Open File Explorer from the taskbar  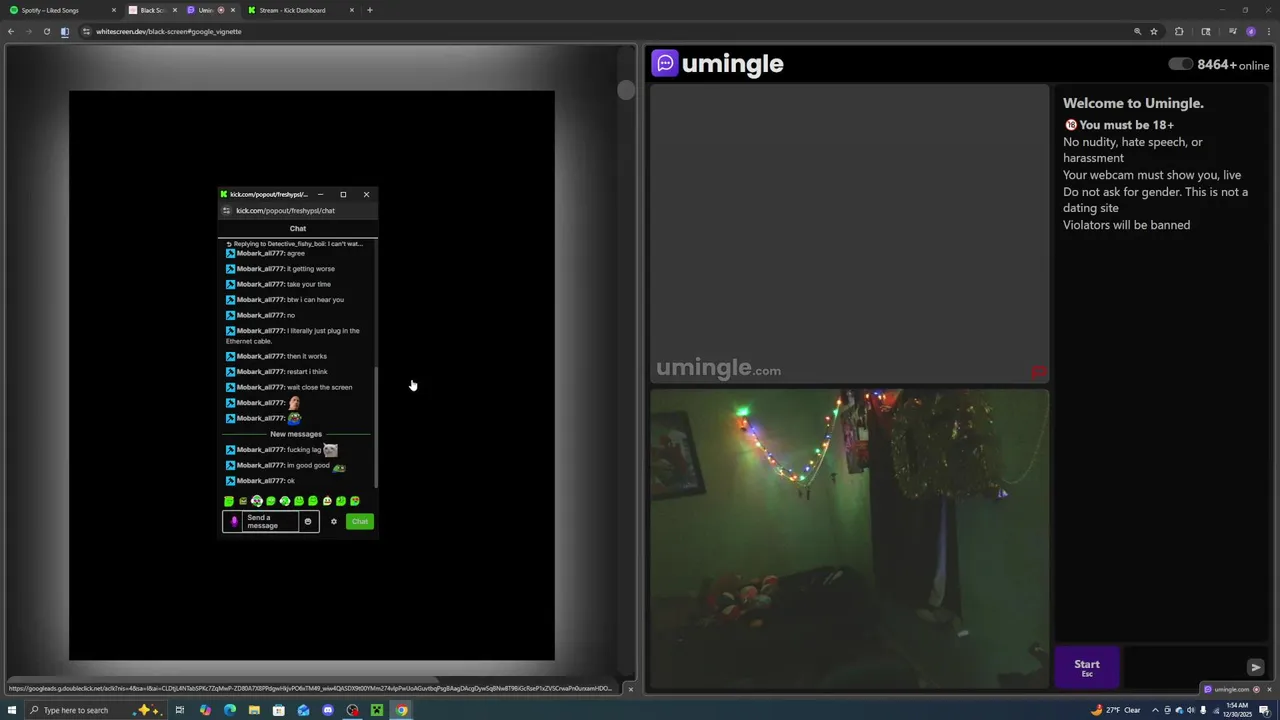pos(254,710)
